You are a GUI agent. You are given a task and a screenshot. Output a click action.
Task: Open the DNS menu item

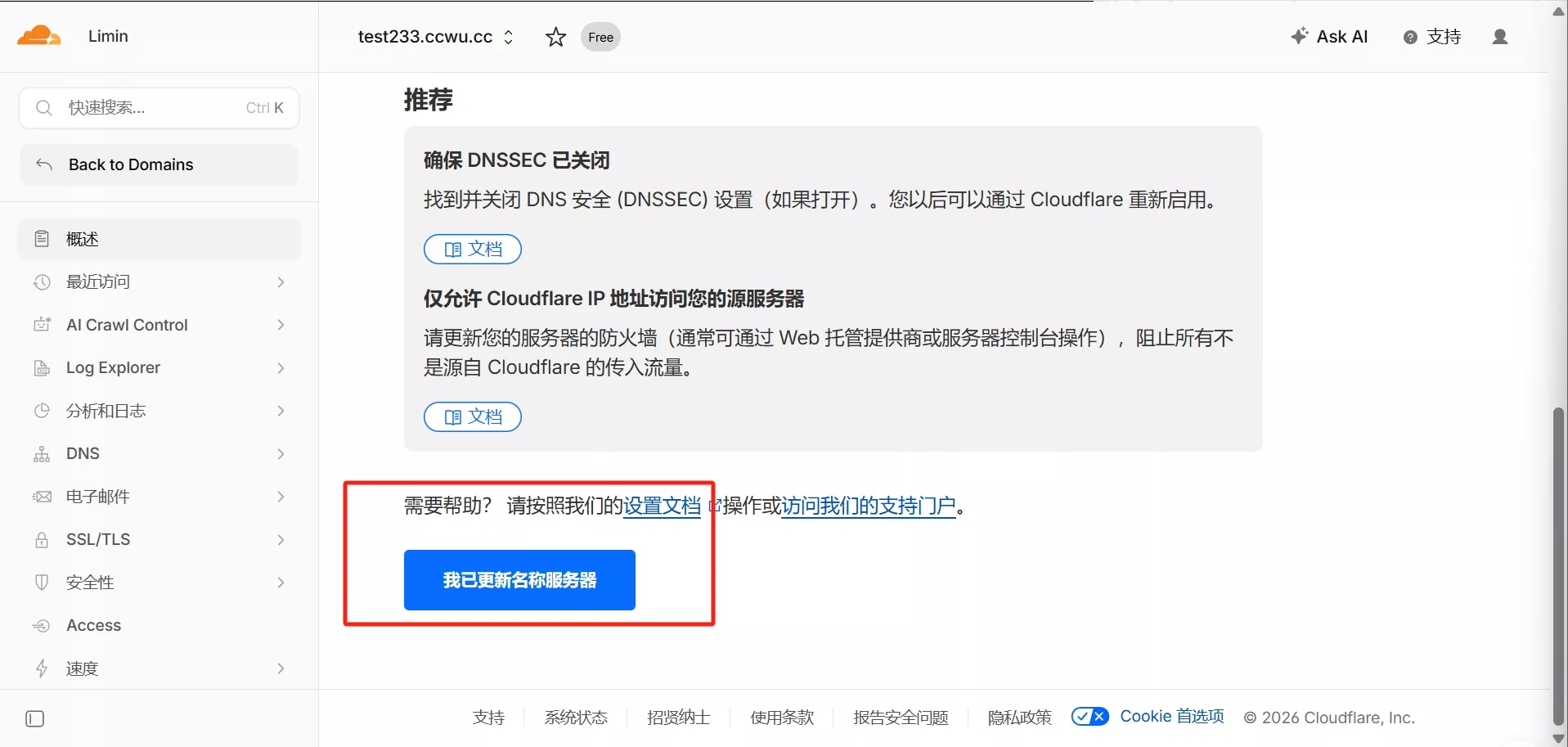pos(159,454)
